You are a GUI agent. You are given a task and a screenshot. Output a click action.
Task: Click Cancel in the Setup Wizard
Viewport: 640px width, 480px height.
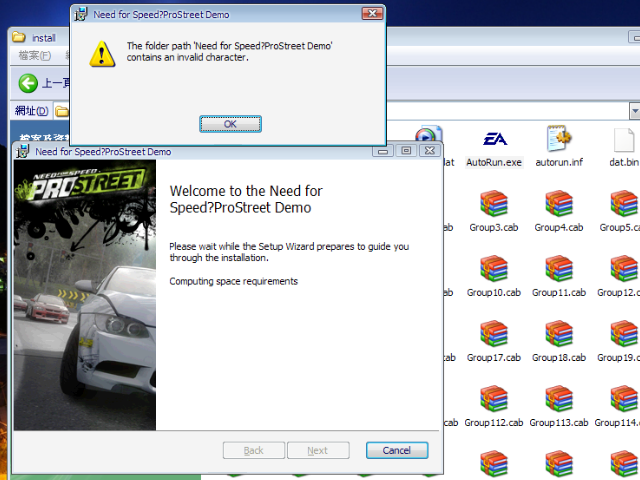397,450
